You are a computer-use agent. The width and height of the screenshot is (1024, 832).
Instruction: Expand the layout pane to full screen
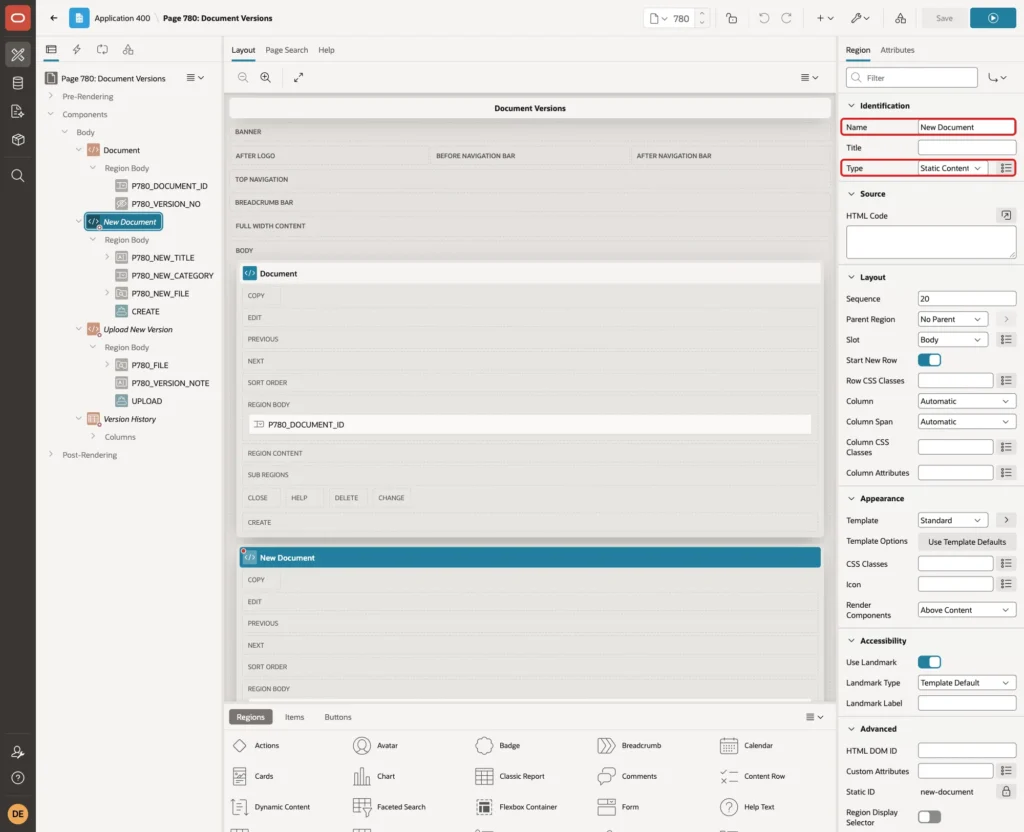298,77
